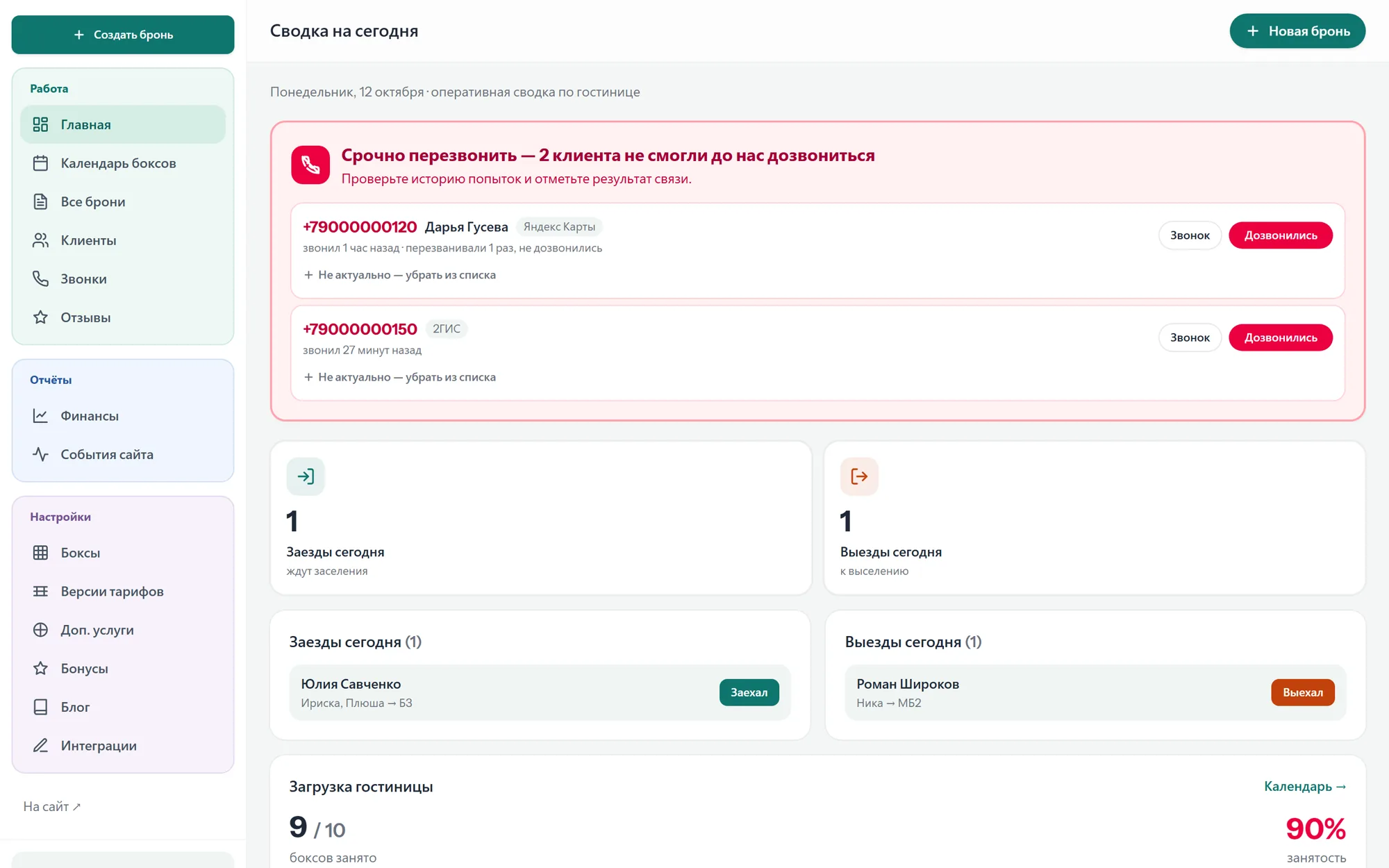Open the Календарь → link

1305,786
